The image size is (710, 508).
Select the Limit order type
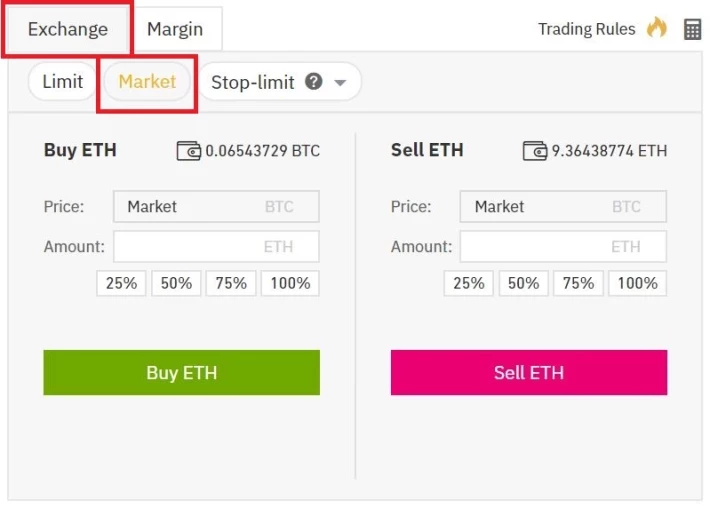[62, 82]
